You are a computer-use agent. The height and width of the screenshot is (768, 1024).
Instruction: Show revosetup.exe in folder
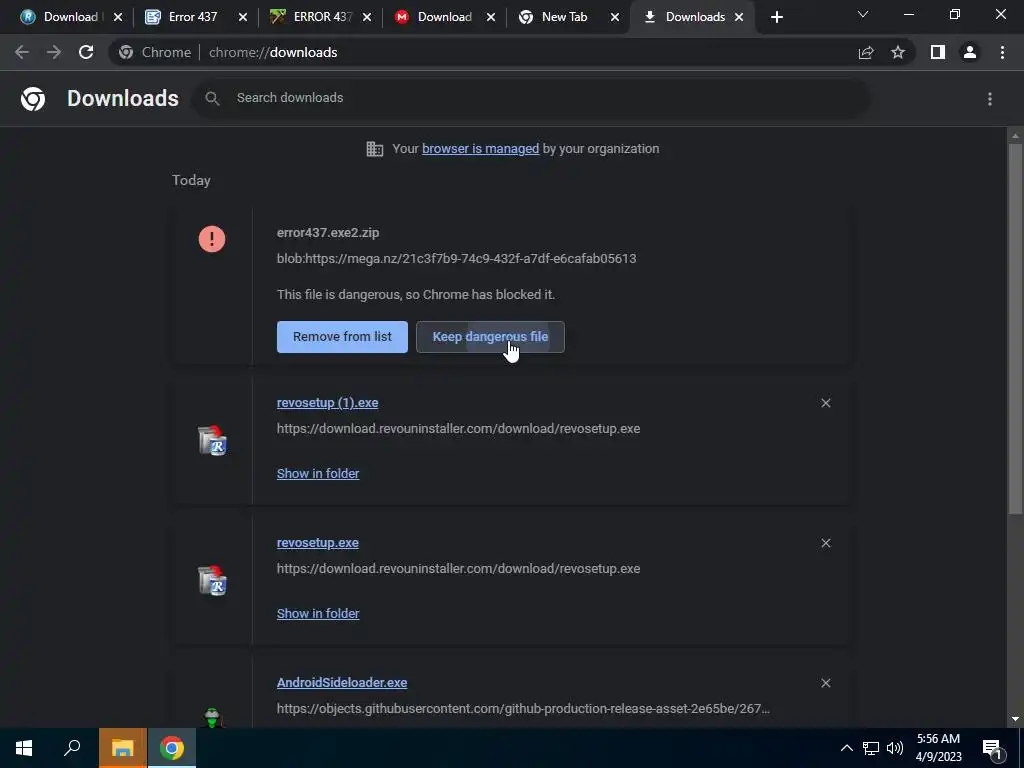[x=318, y=613]
